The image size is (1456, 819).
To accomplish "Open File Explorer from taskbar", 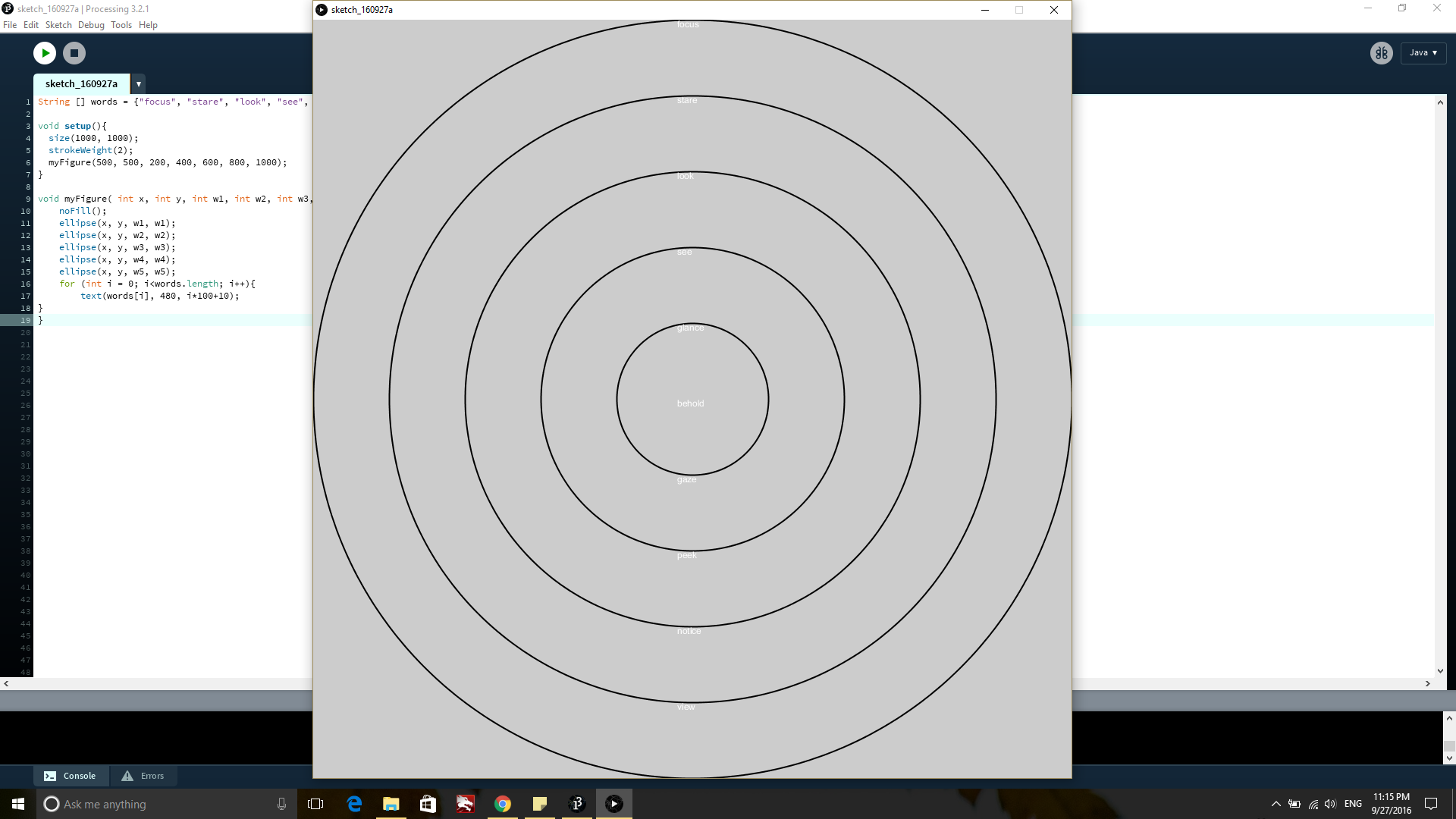I will coord(391,804).
